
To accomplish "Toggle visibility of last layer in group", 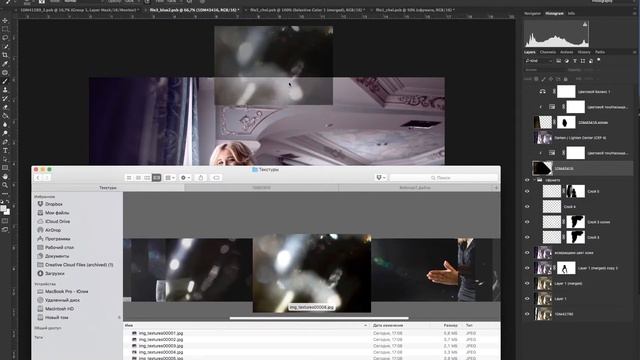I will click(527, 237).
